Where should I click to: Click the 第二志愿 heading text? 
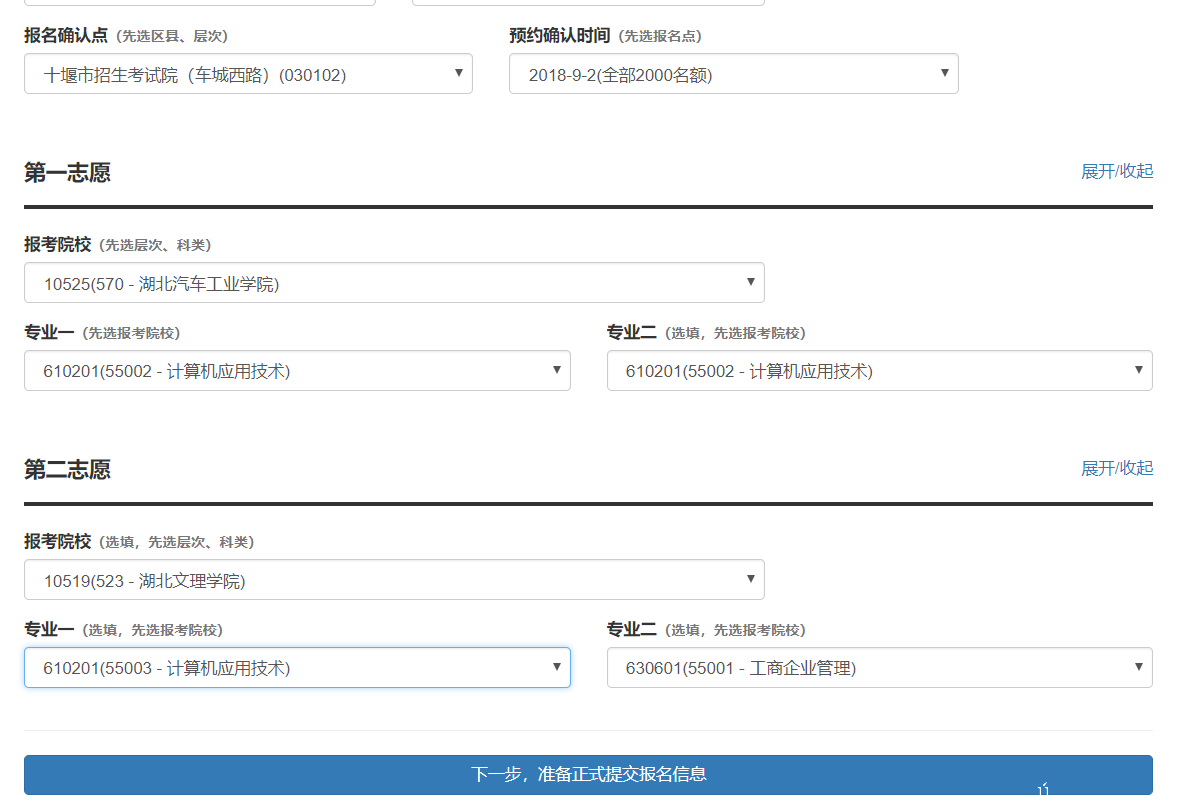pyautogui.click(x=67, y=469)
